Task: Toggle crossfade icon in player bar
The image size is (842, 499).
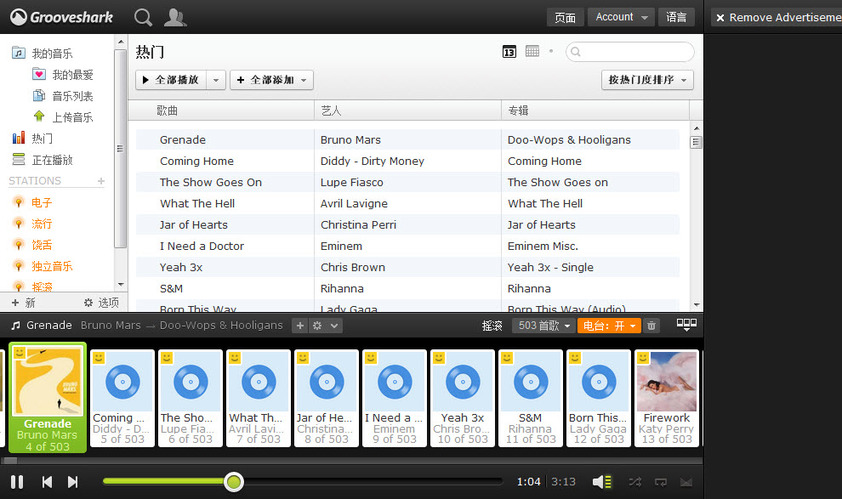Action: [x=686, y=482]
